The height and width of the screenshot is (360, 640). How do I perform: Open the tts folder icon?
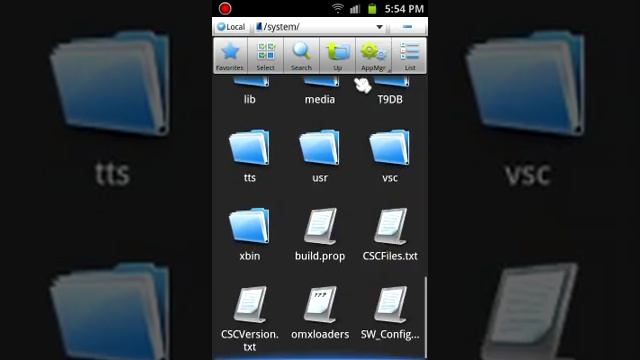pos(249,147)
